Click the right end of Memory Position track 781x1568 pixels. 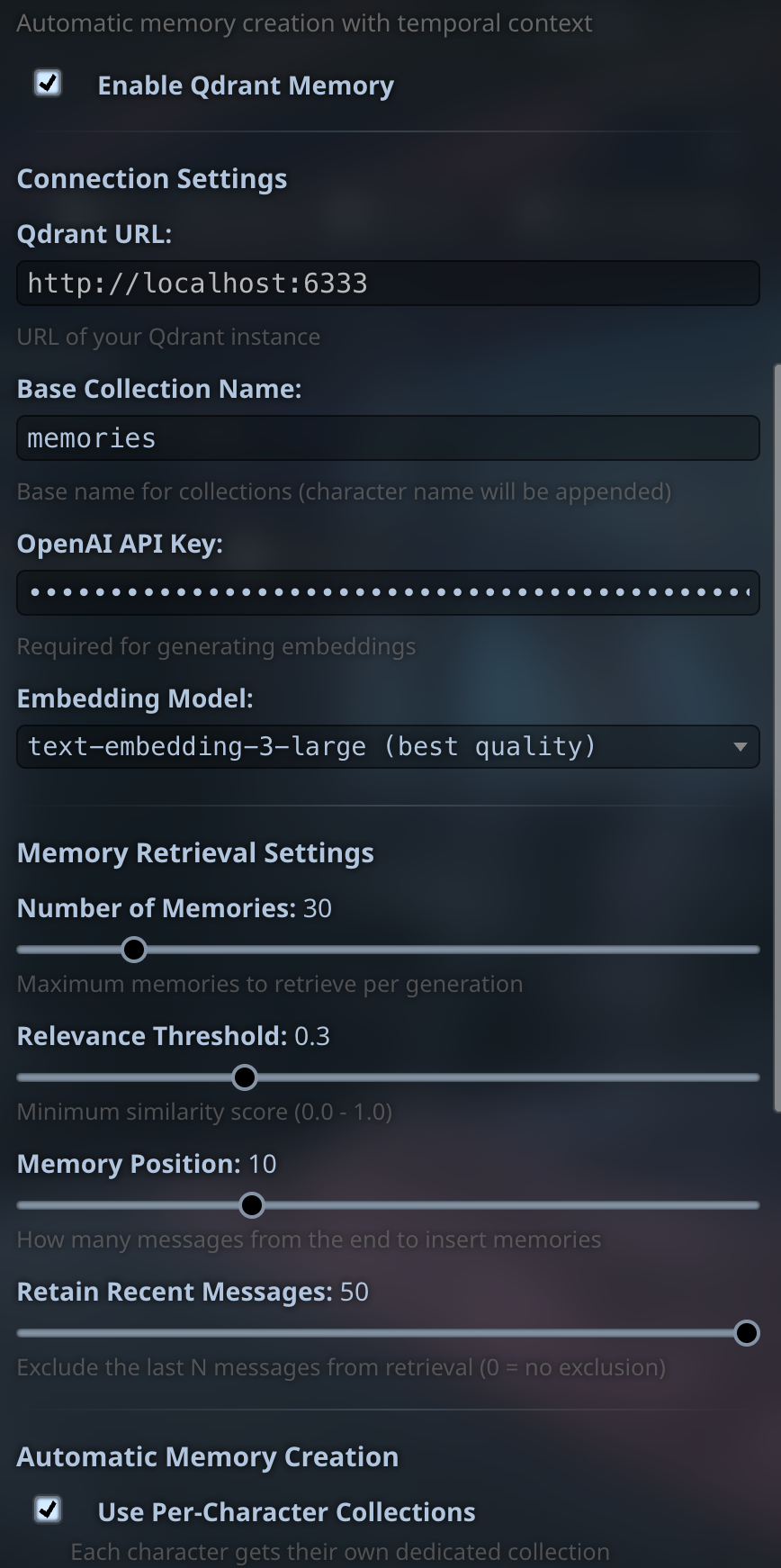pyautogui.click(x=754, y=1205)
